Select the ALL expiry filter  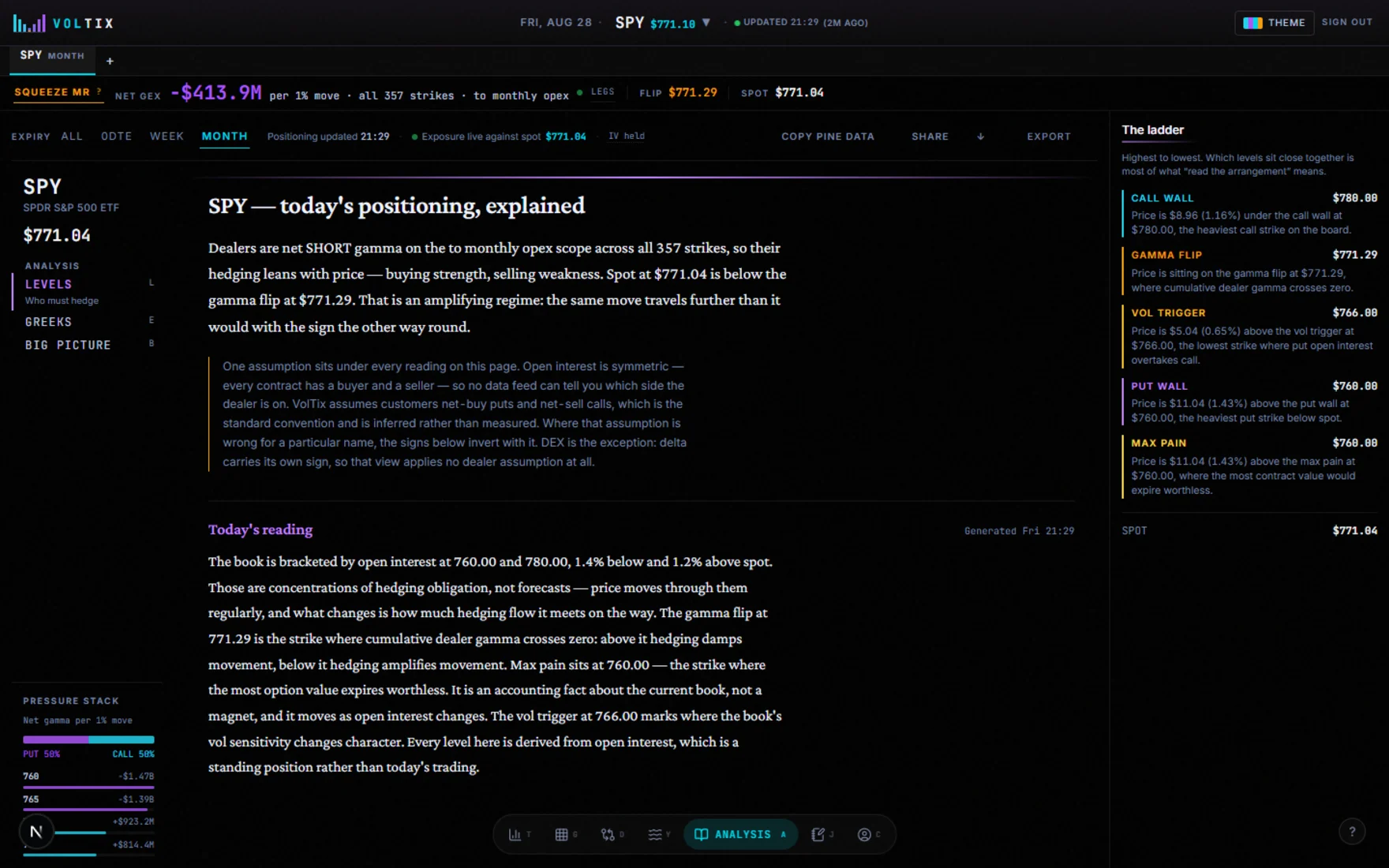(72, 137)
